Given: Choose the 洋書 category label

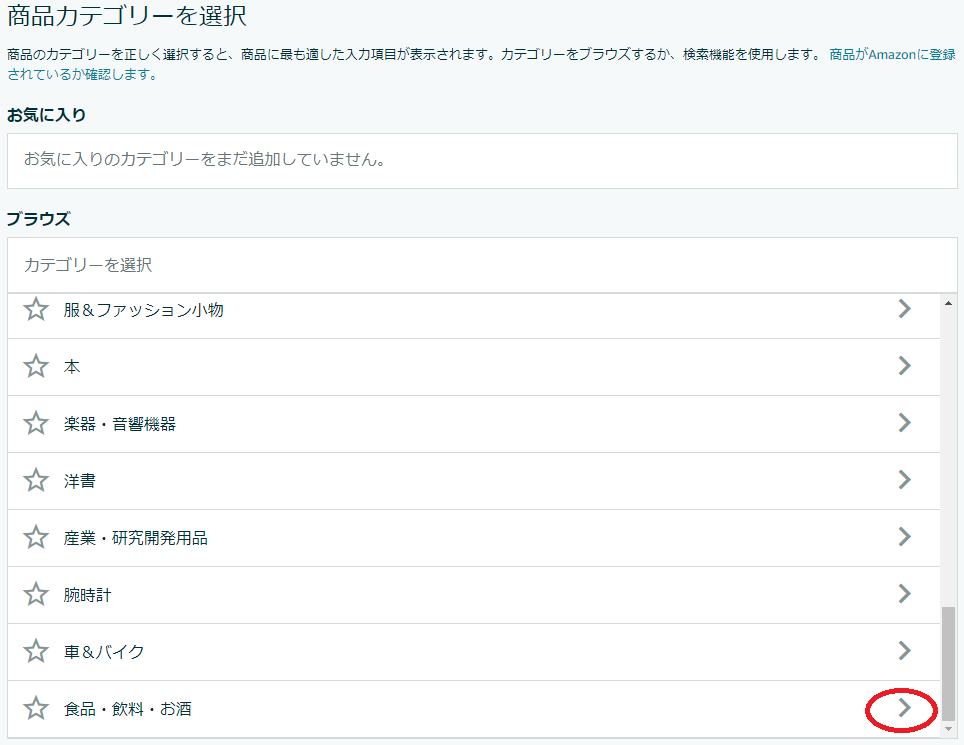Looking at the screenshot, I should pos(80,481).
